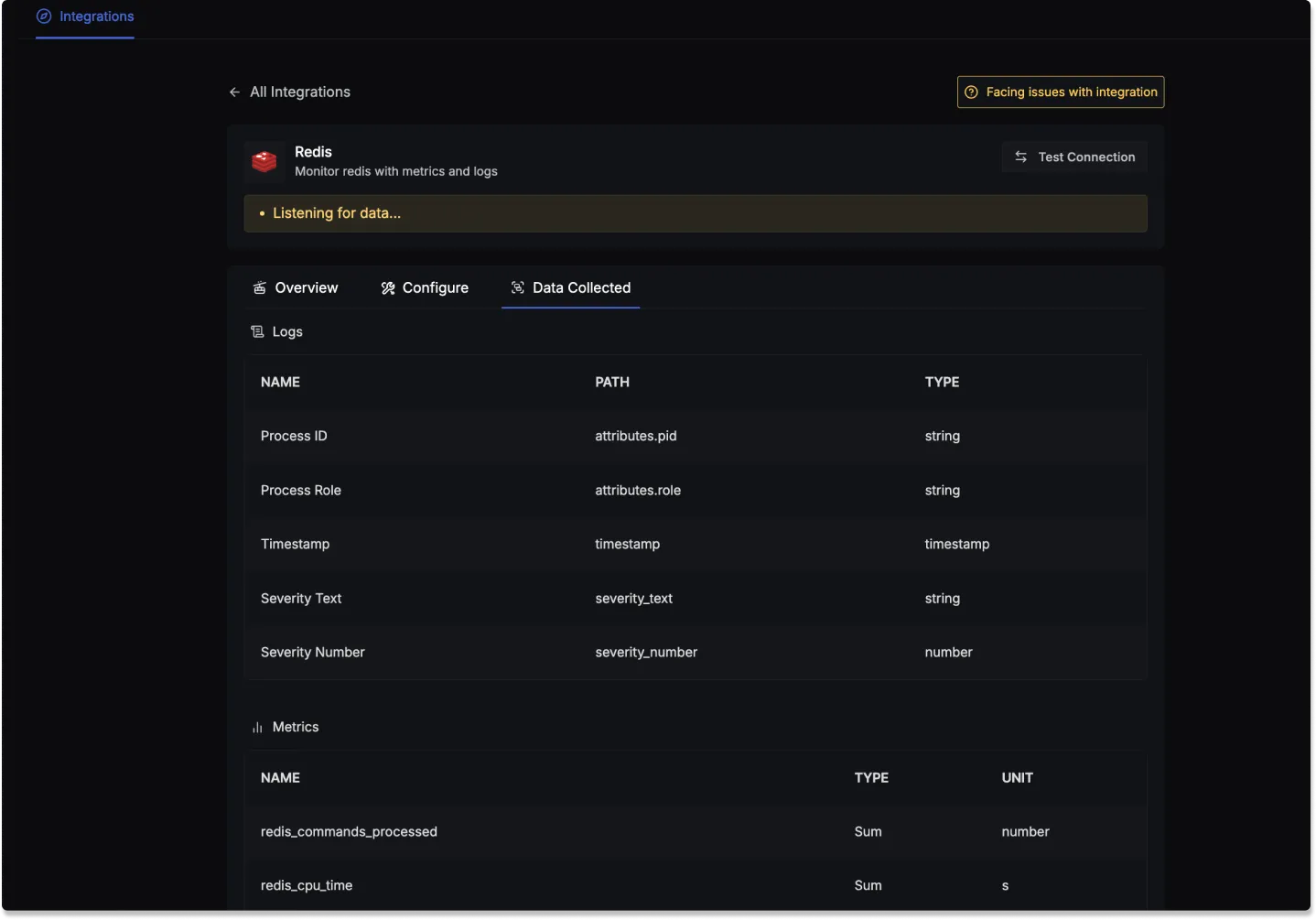Viewport: 1316px width, 920px height.
Task: Click the Timestamp row name
Action: 295,545
